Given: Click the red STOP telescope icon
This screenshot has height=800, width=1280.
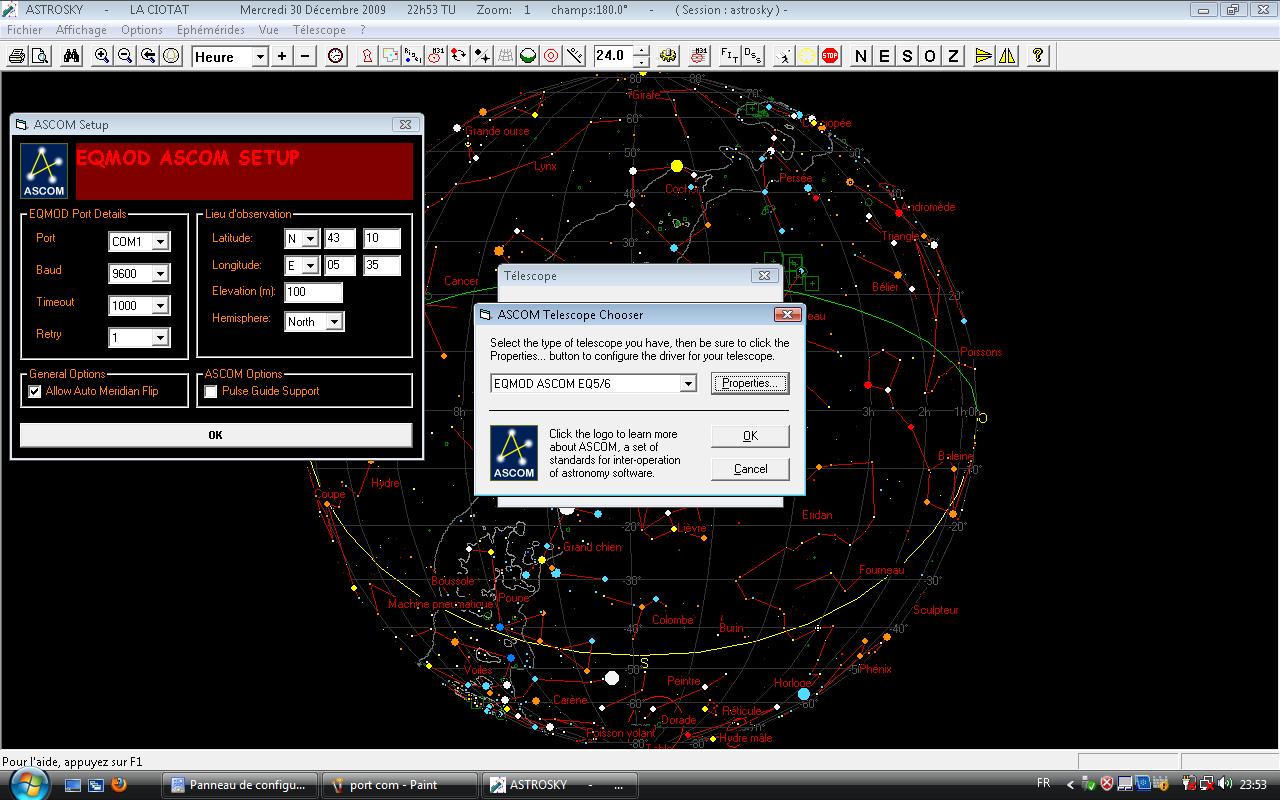Looking at the screenshot, I should (x=830, y=56).
